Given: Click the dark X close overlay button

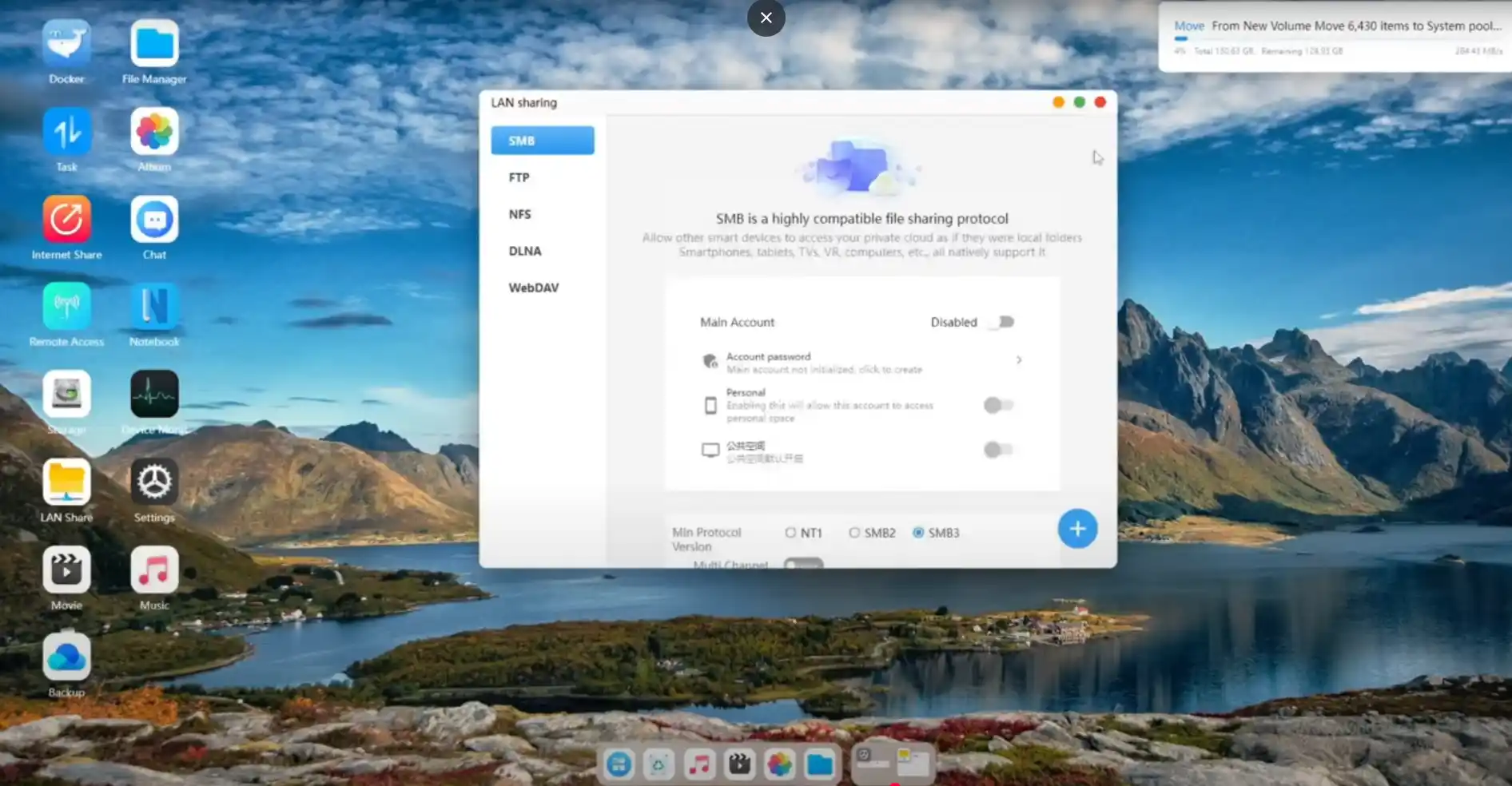Looking at the screenshot, I should pyautogui.click(x=766, y=18).
